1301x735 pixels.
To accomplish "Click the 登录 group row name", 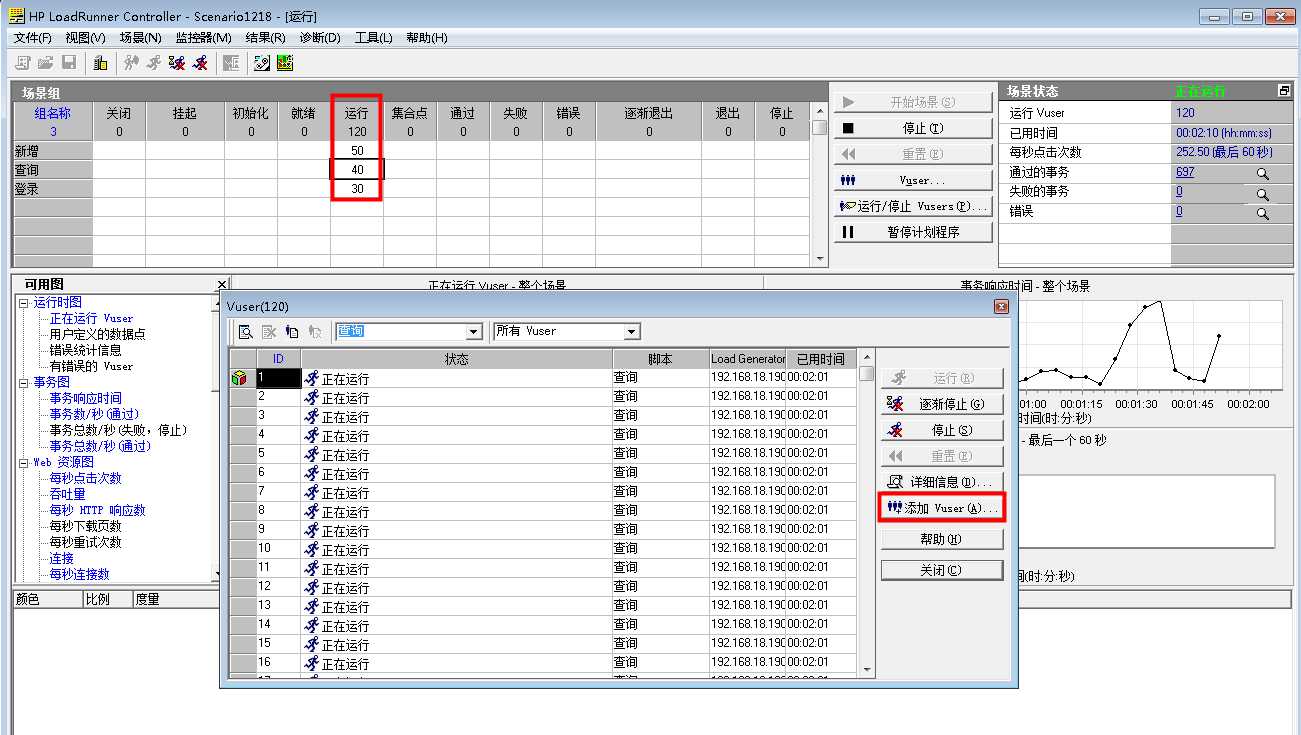I will tap(53, 189).
